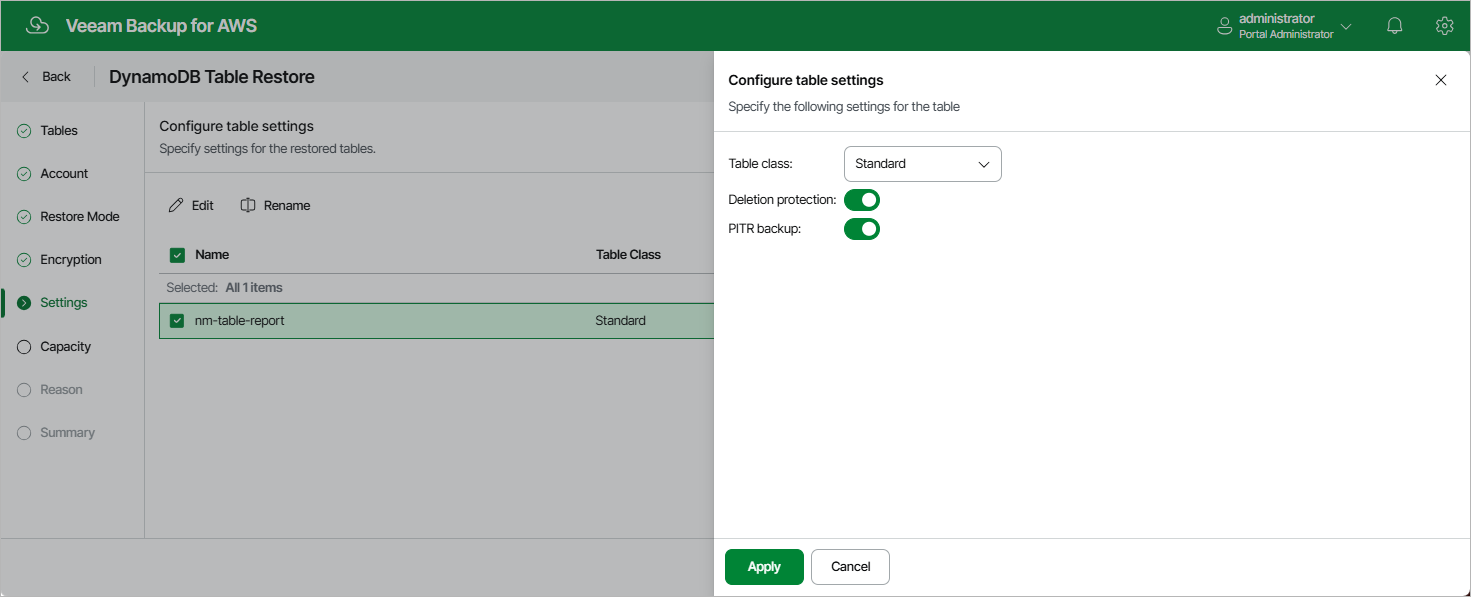Click the Capacity step circle icon
The image size is (1471, 597).
(x=24, y=347)
